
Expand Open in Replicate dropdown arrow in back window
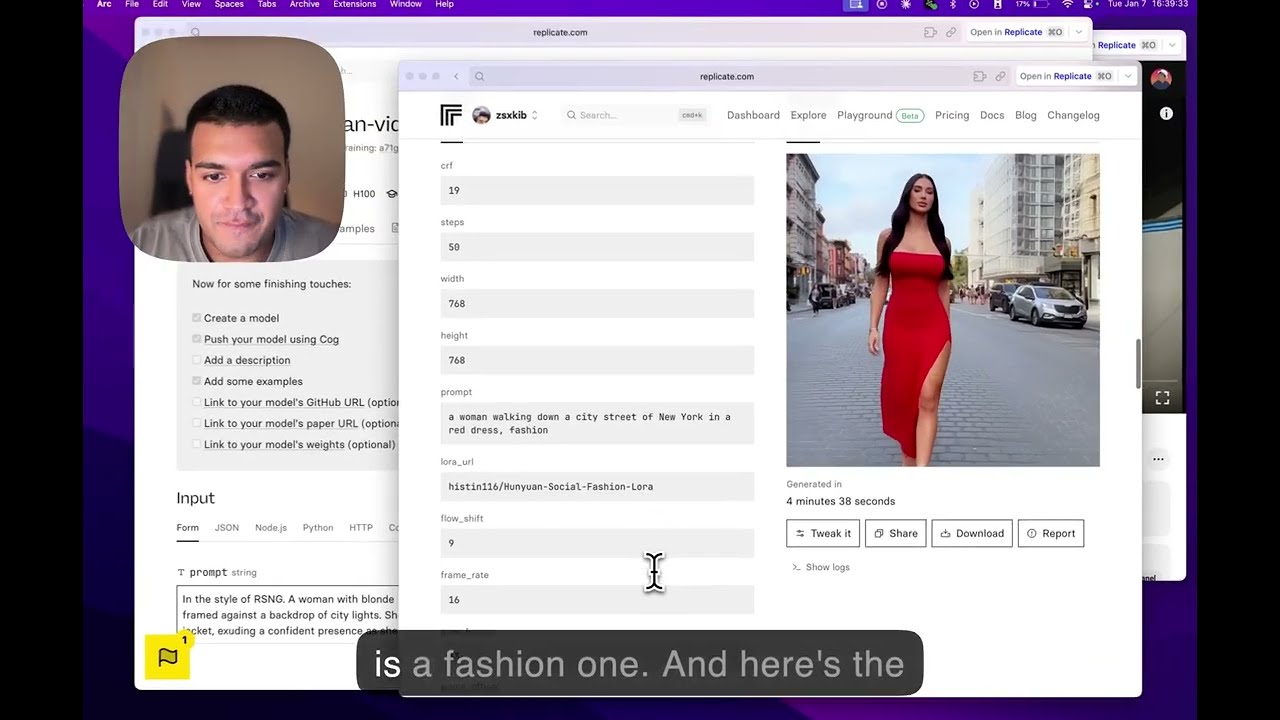click(x=1079, y=32)
